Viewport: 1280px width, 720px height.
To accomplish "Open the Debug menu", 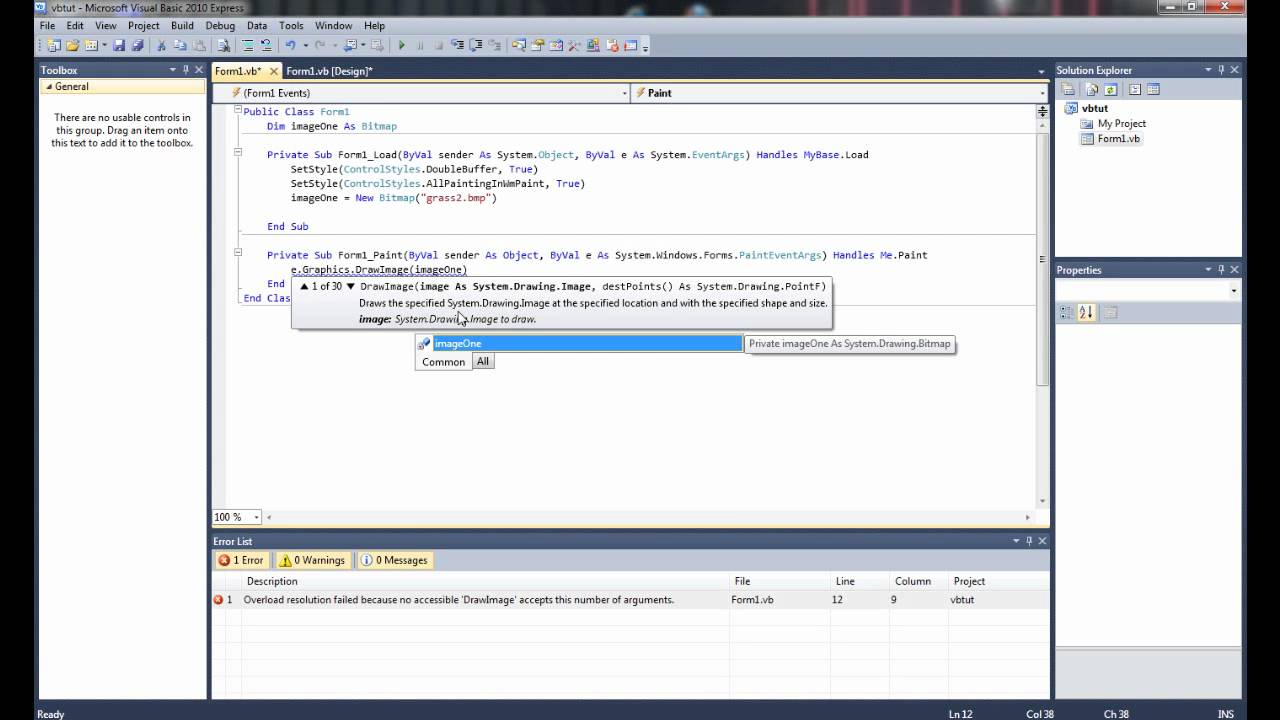I will pyautogui.click(x=220, y=25).
